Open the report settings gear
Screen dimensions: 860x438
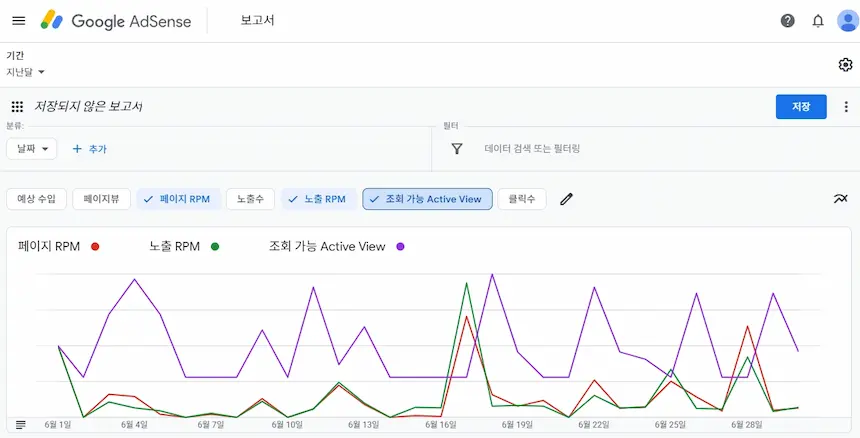(845, 65)
